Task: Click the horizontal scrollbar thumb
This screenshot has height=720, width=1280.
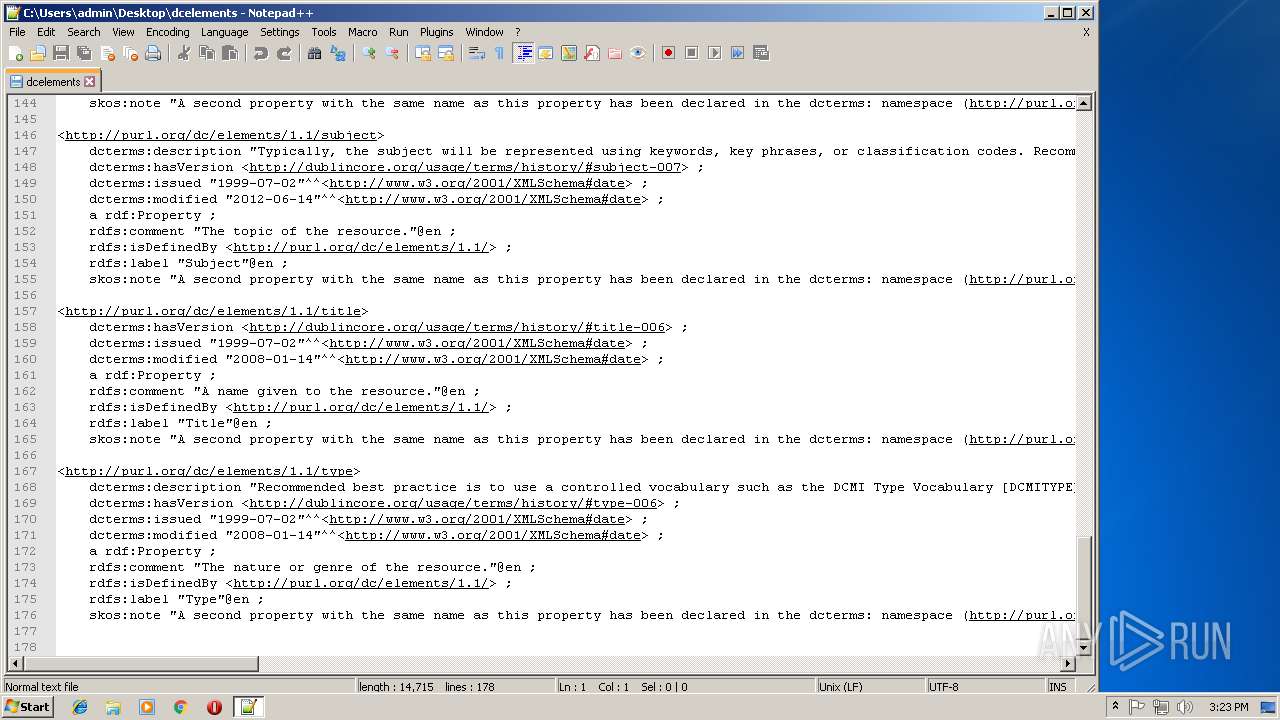Action: 140,664
